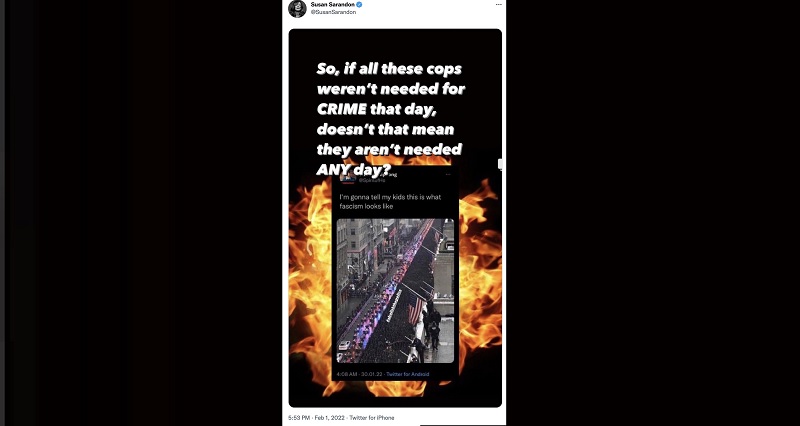The image size is (800, 426).
Task: Open the 5:53 PM Feb 1, 2022 timestamp
Action: [316, 418]
